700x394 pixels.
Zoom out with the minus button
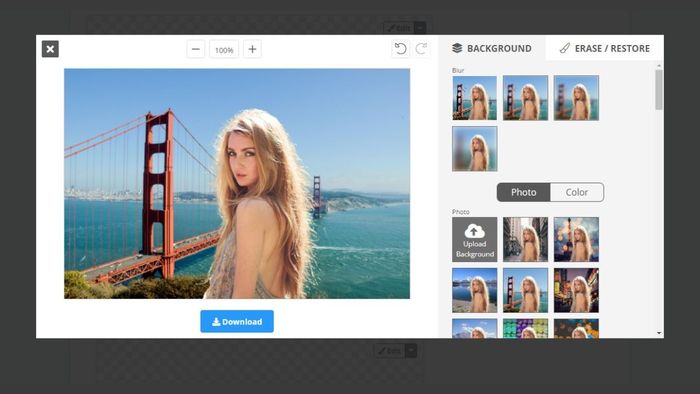pyautogui.click(x=196, y=49)
